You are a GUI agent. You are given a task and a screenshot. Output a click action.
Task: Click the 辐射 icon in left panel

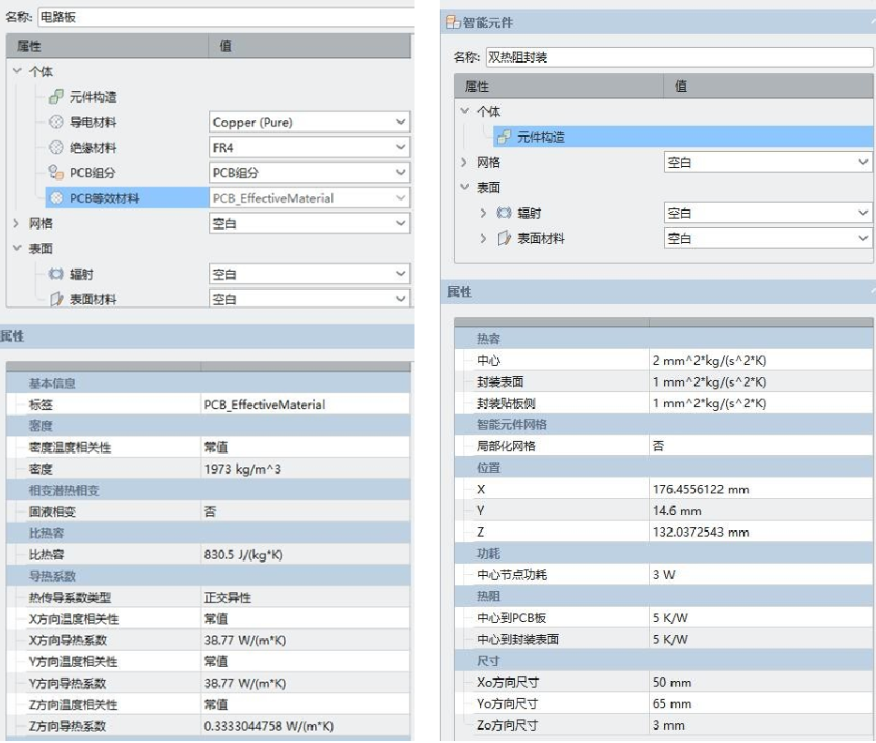pos(56,274)
